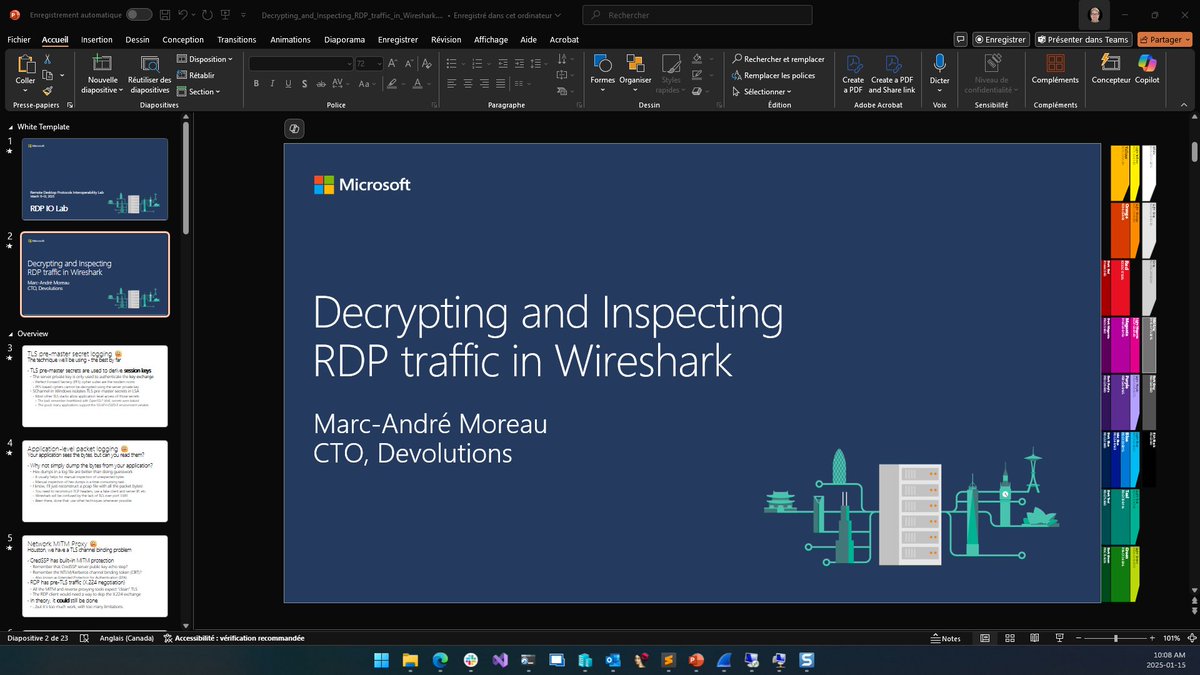This screenshot has width=1200, height=675.
Task: Click Create a PDF and Share link
Action: 890,73
